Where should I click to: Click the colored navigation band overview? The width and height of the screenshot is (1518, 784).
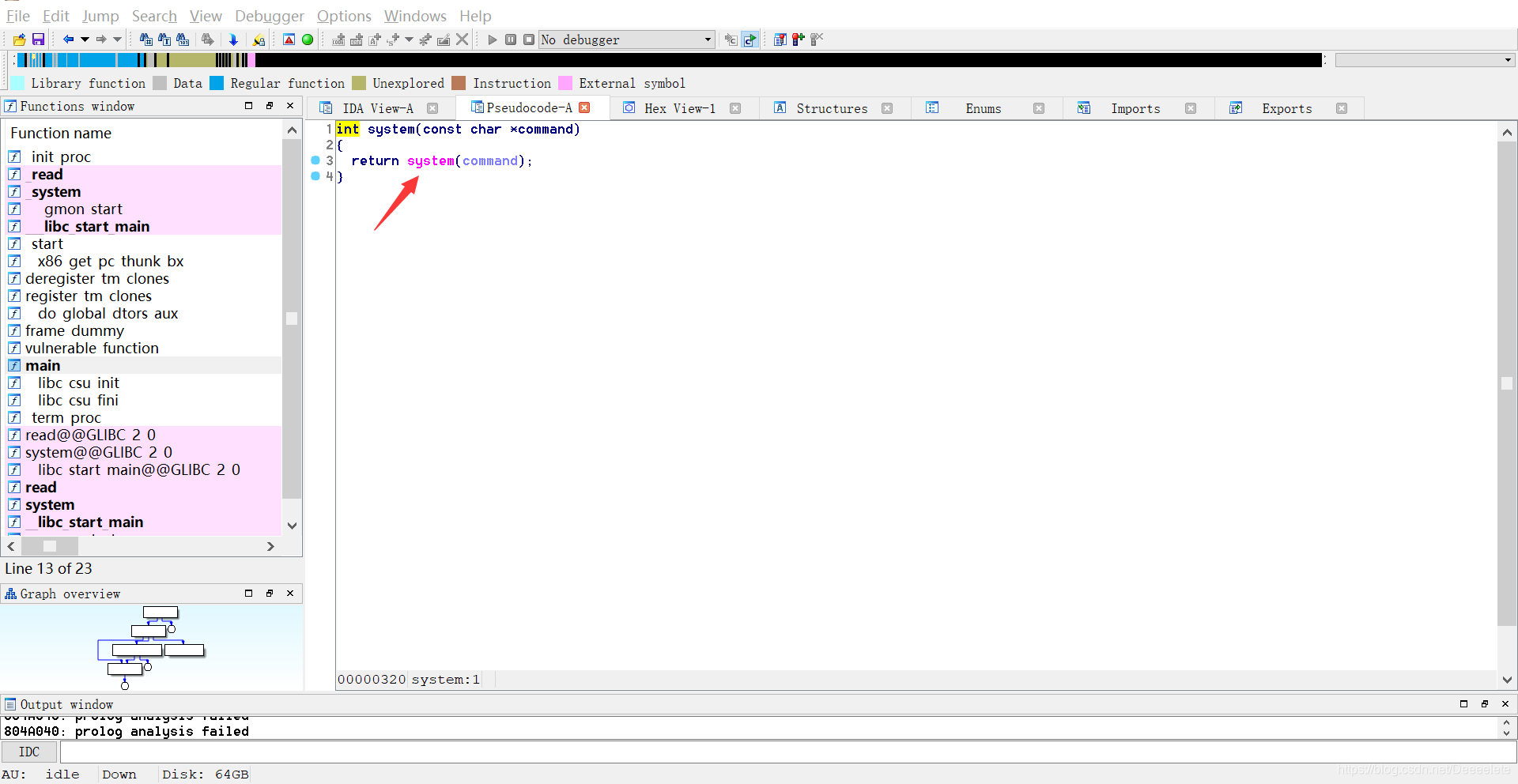click(x=668, y=60)
